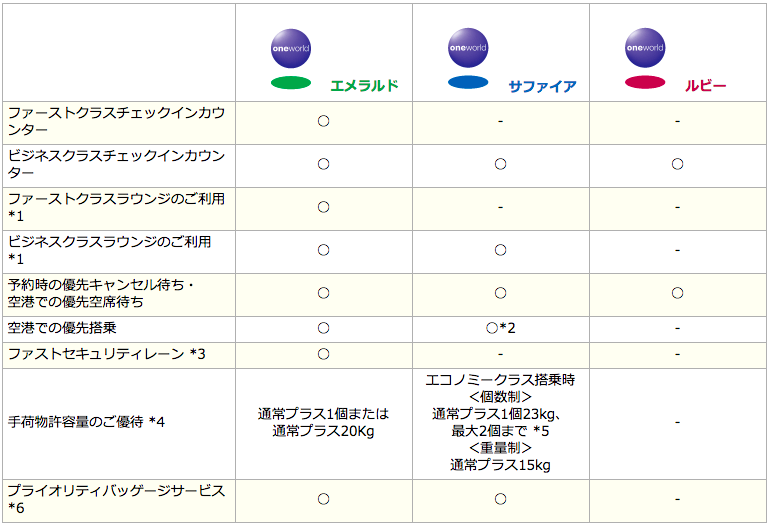This screenshot has height=524, width=770.
Task: Click the red Ruby oval badge
Action: [x=645, y=82]
